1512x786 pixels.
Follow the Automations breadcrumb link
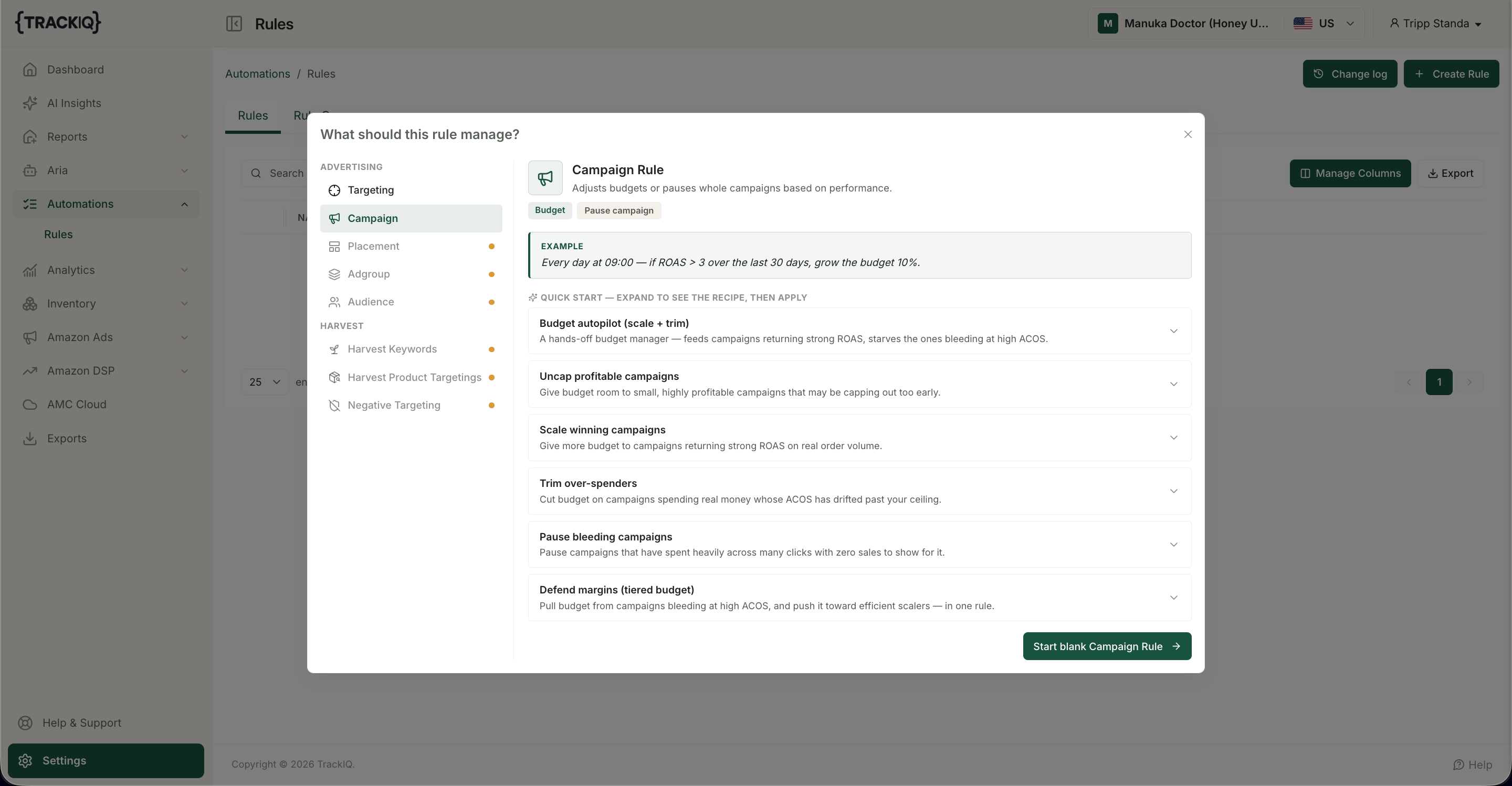click(258, 74)
